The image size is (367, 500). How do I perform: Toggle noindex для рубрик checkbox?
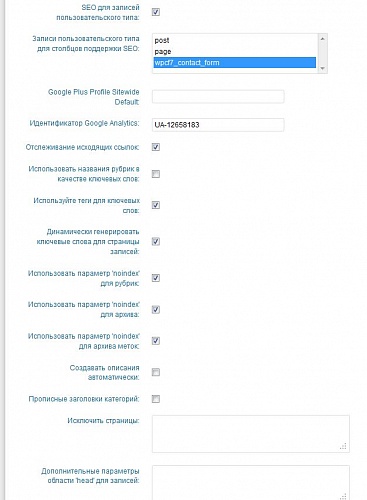[156, 278]
